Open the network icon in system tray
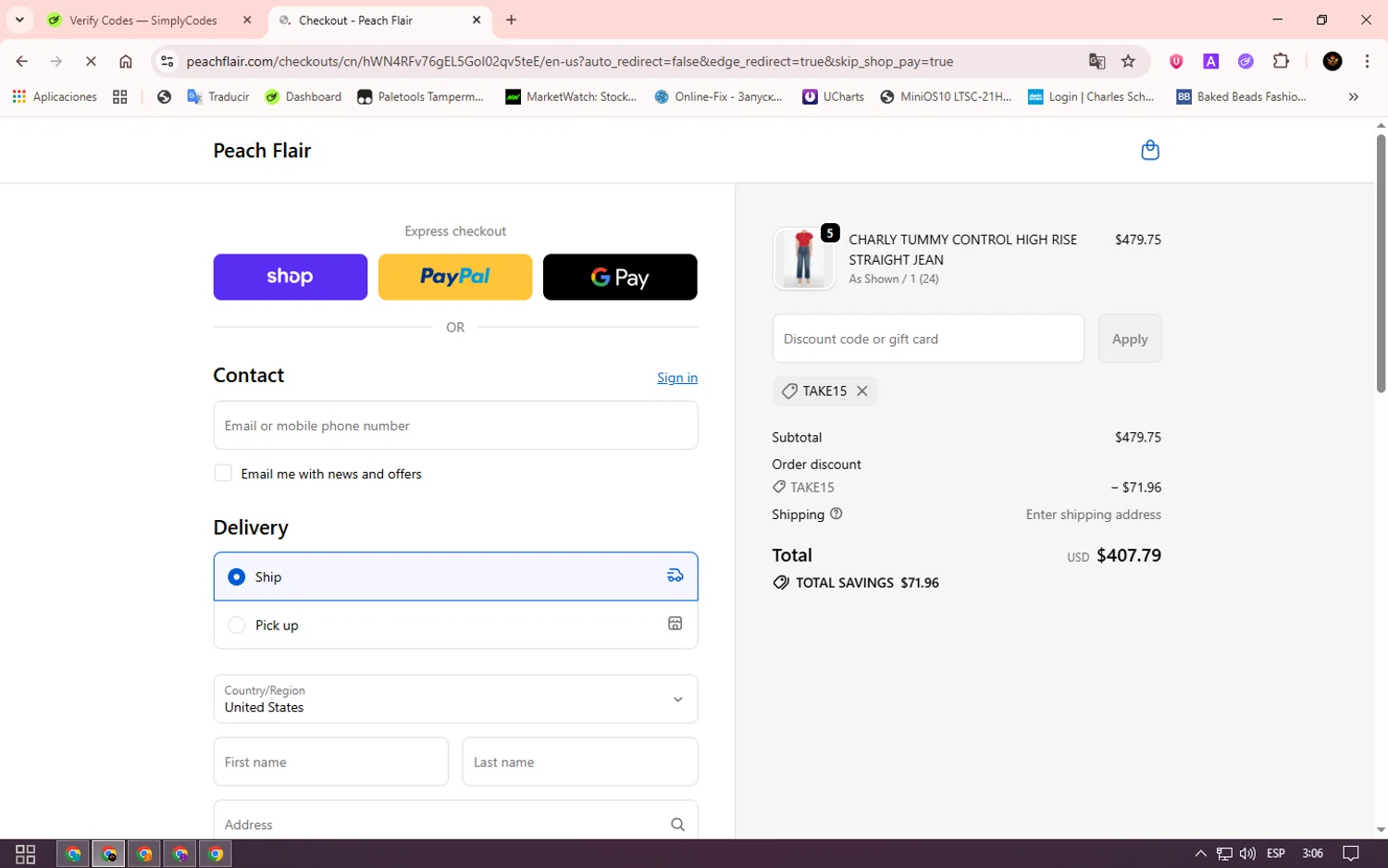This screenshot has width=1388, height=868. click(x=1224, y=853)
